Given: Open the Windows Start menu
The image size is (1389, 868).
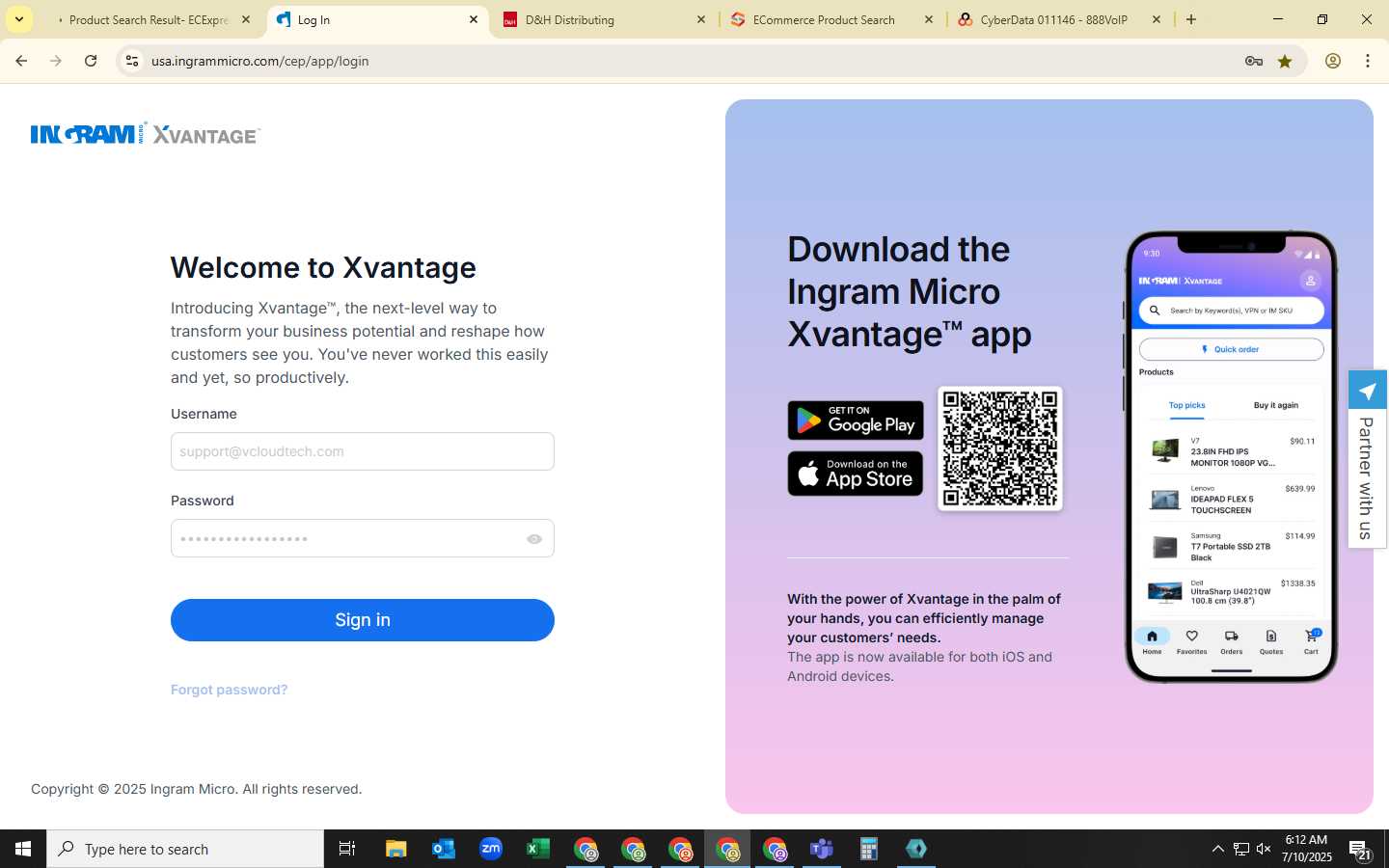Looking at the screenshot, I should click(23, 849).
